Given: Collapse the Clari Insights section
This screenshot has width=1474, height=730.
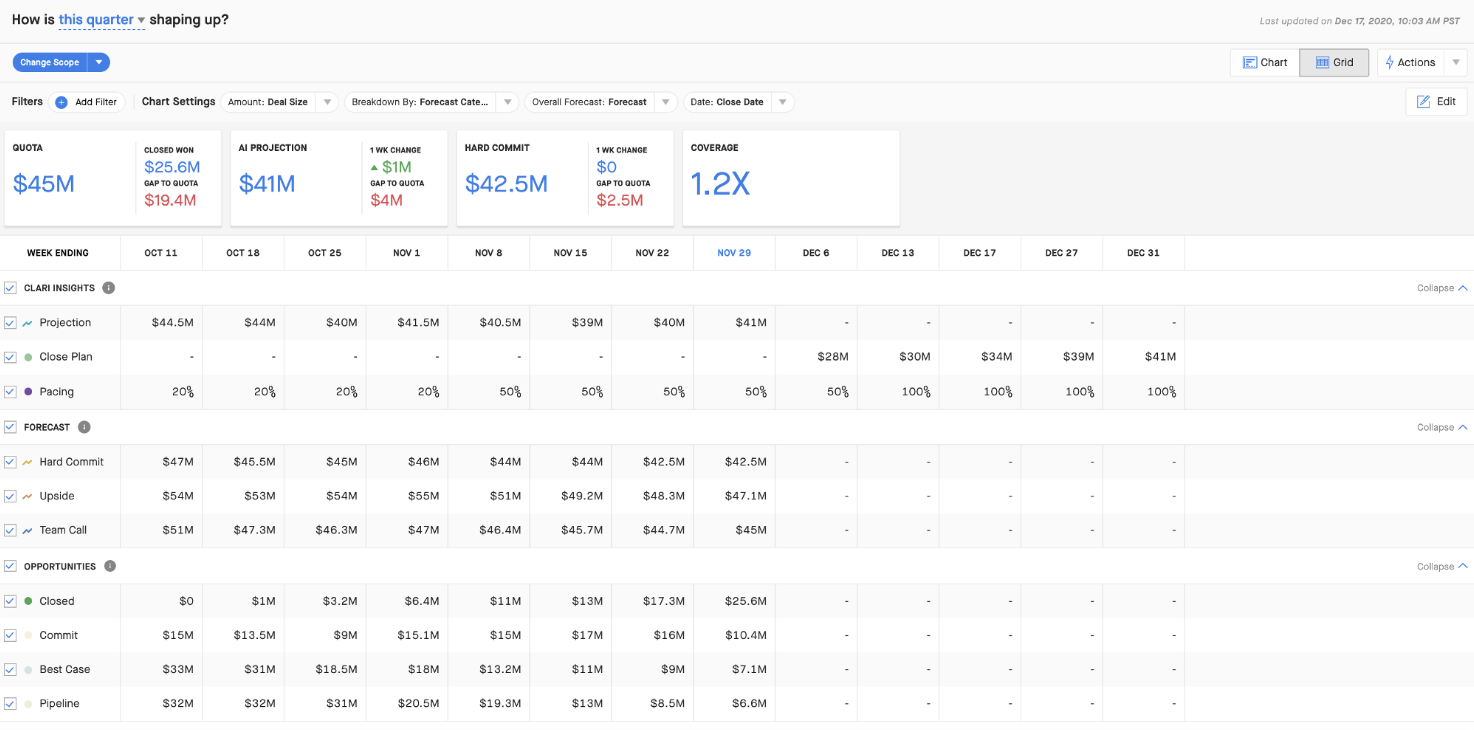Looking at the screenshot, I should pyautogui.click(x=1442, y=288).
